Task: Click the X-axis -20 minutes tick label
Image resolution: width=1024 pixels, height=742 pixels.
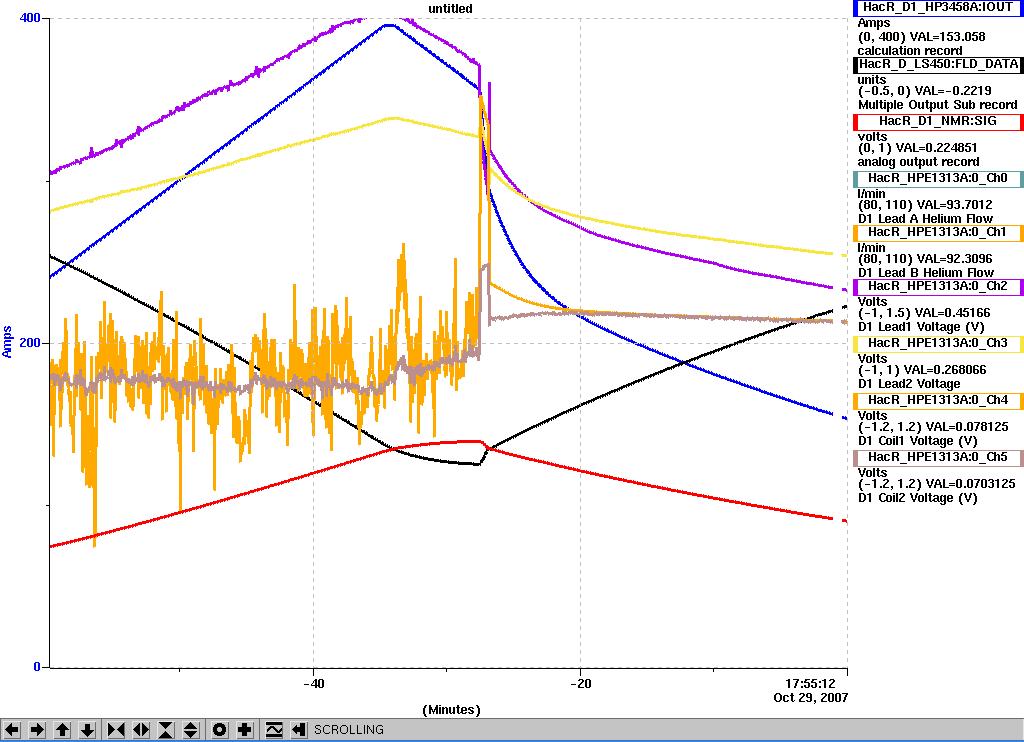Action: coord(581,684)
